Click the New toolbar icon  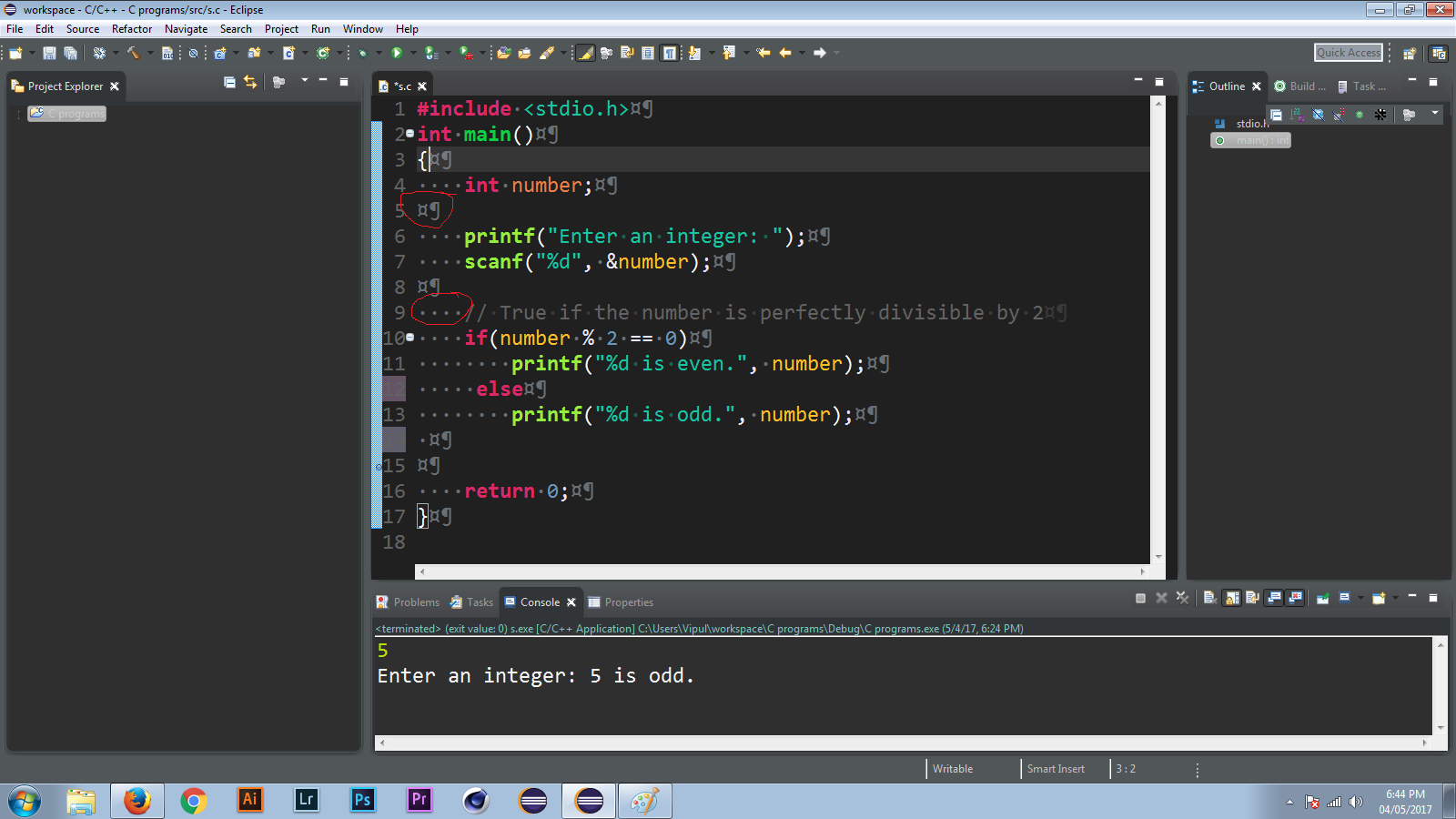click(15, 53)
